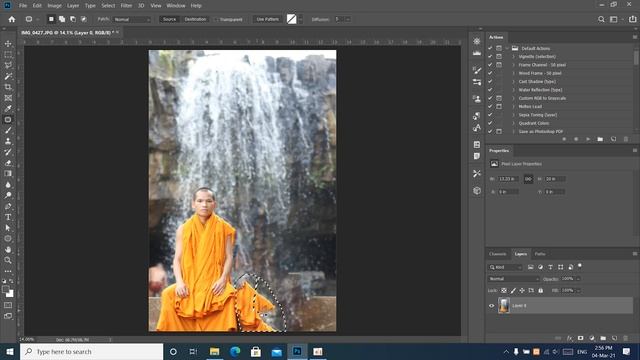The image size is (640, 360).
Task: Select the Rectangular Marquee tool
Action: (8, 54)
